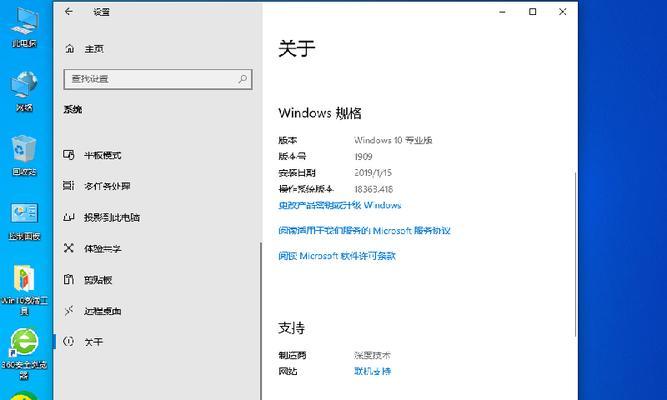The height and width of the screenshot is (400, 667).
Task: Open the Home (主页) icon
Action: pyautogui.click(x=70, y=49)
